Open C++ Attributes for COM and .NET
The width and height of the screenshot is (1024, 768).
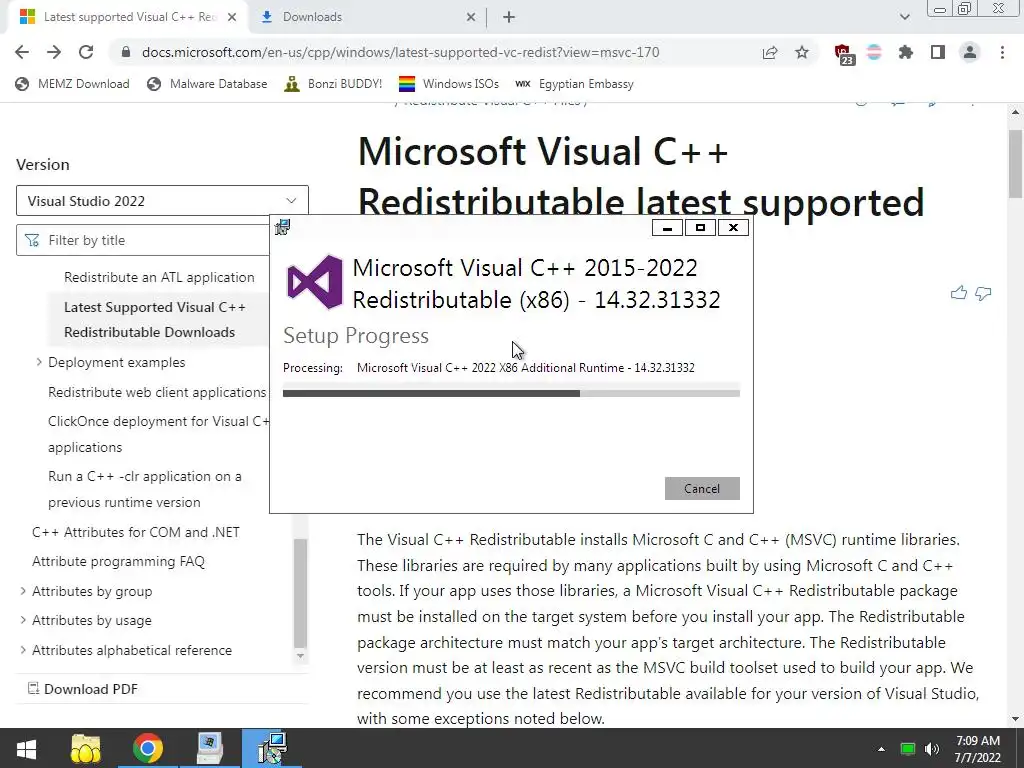click(136, 532)
